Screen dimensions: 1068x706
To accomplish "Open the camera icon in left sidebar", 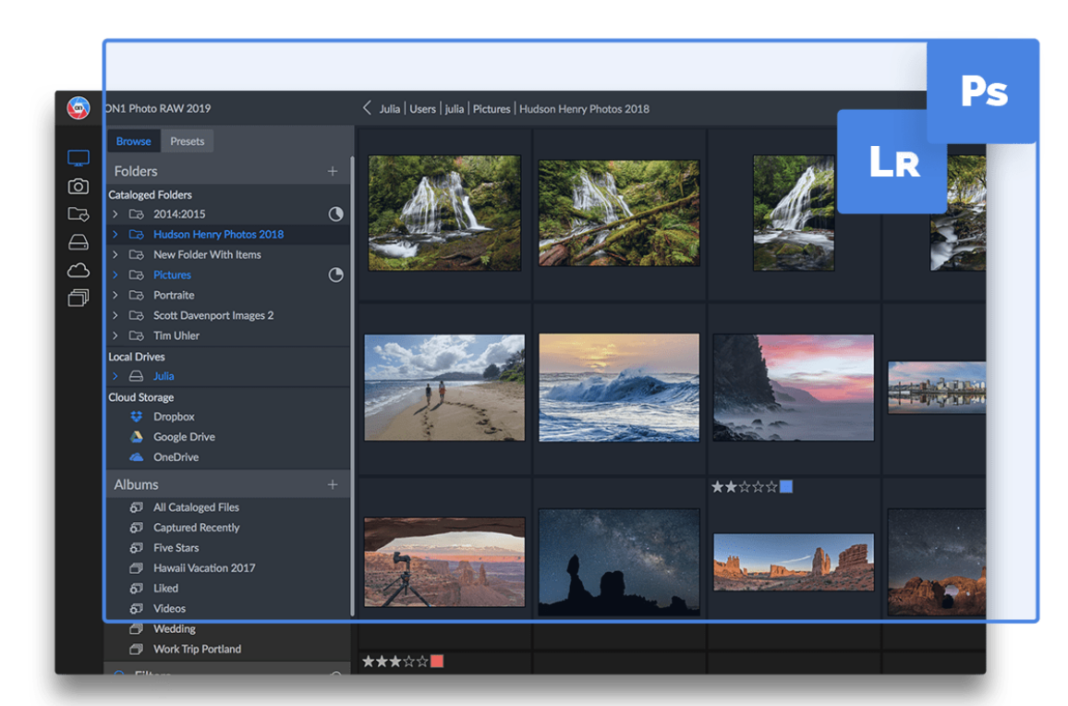I will [x=78, y=186].
